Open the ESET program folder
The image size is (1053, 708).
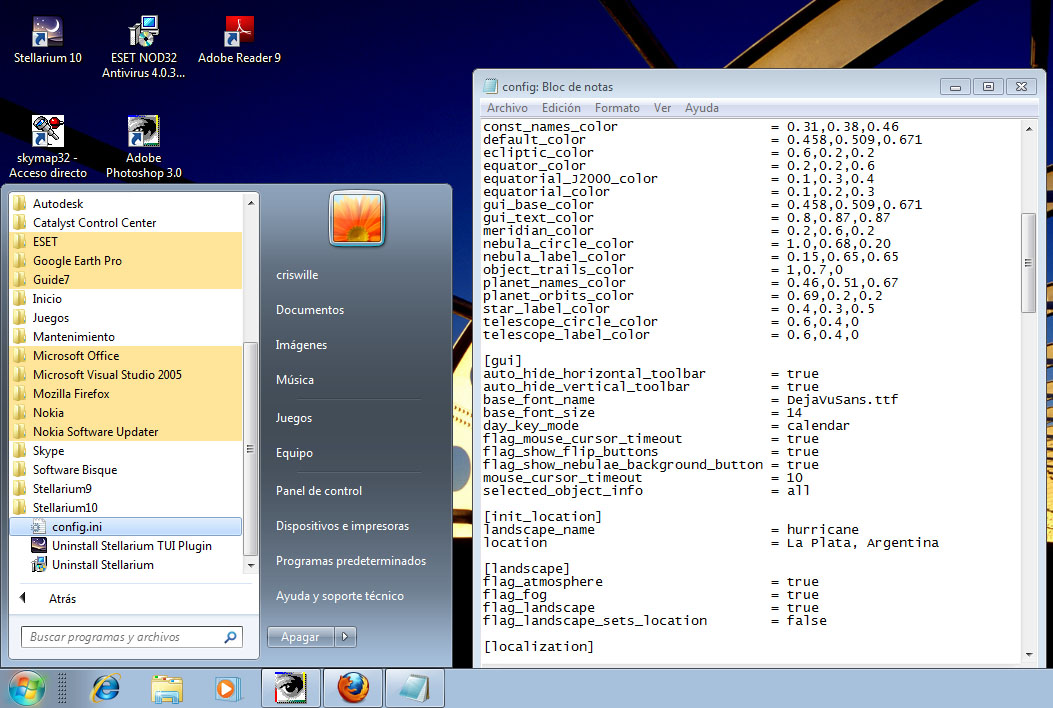tap(126, 242)
